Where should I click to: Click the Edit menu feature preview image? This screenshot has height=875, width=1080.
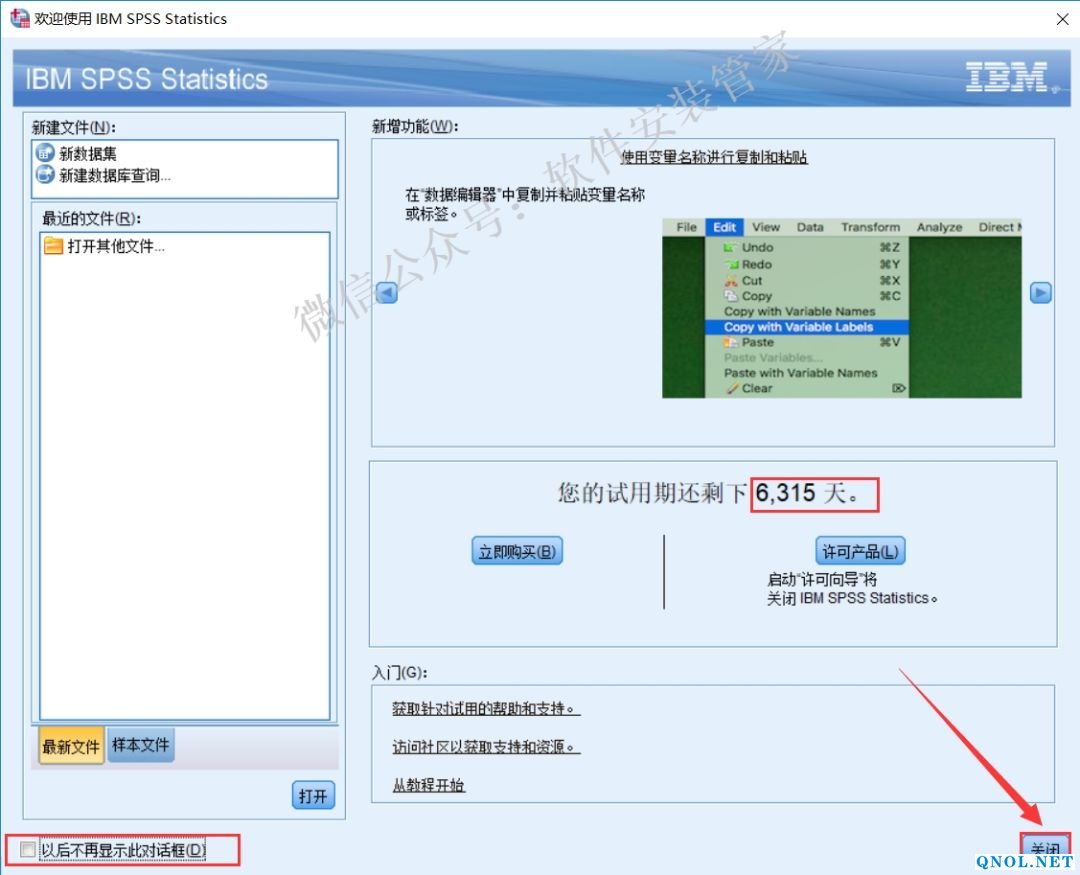pyautogui.click(x=842, y=308)
